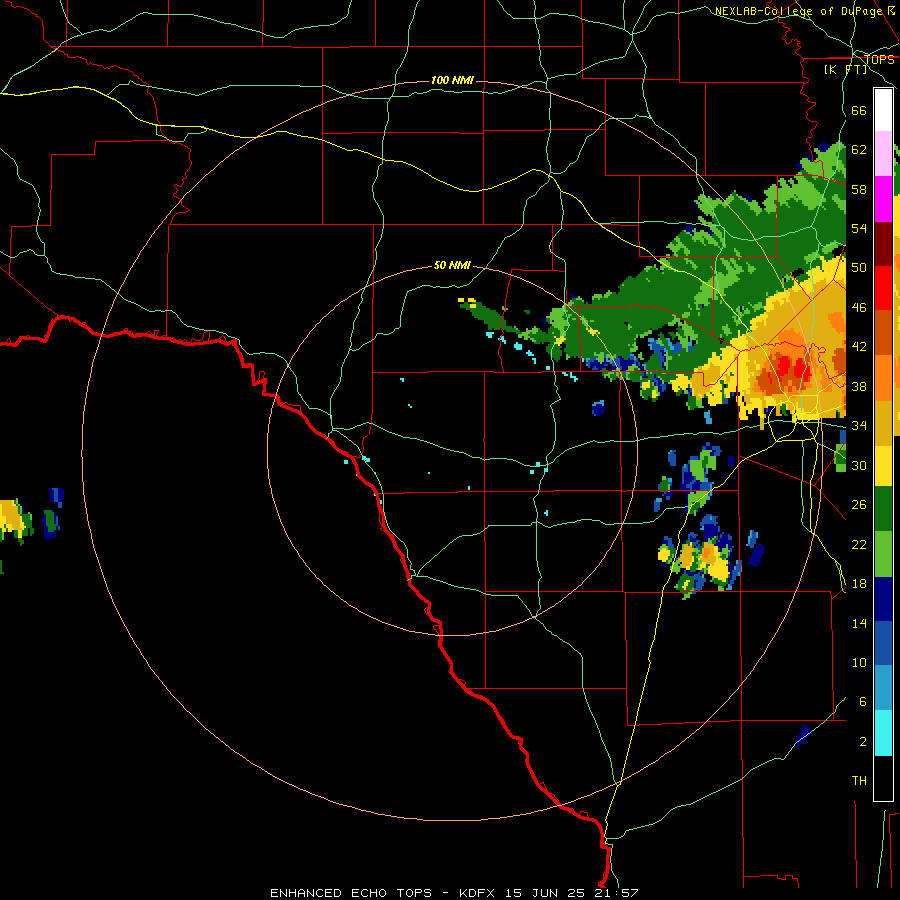Click the "34" legend value
Image resolution: width=900 pixels, height=900 pixels.
859,426
